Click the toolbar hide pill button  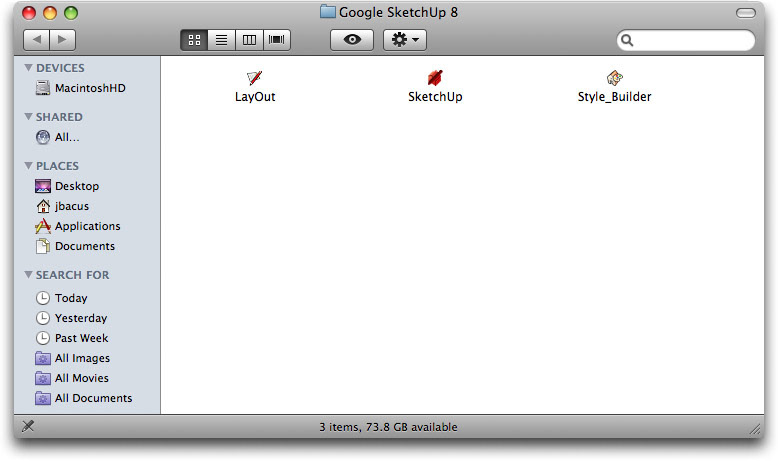(x=745, y=13)
